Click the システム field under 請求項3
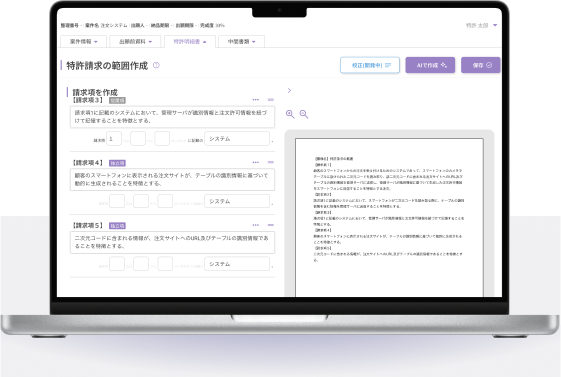 [x=237, y=138]
